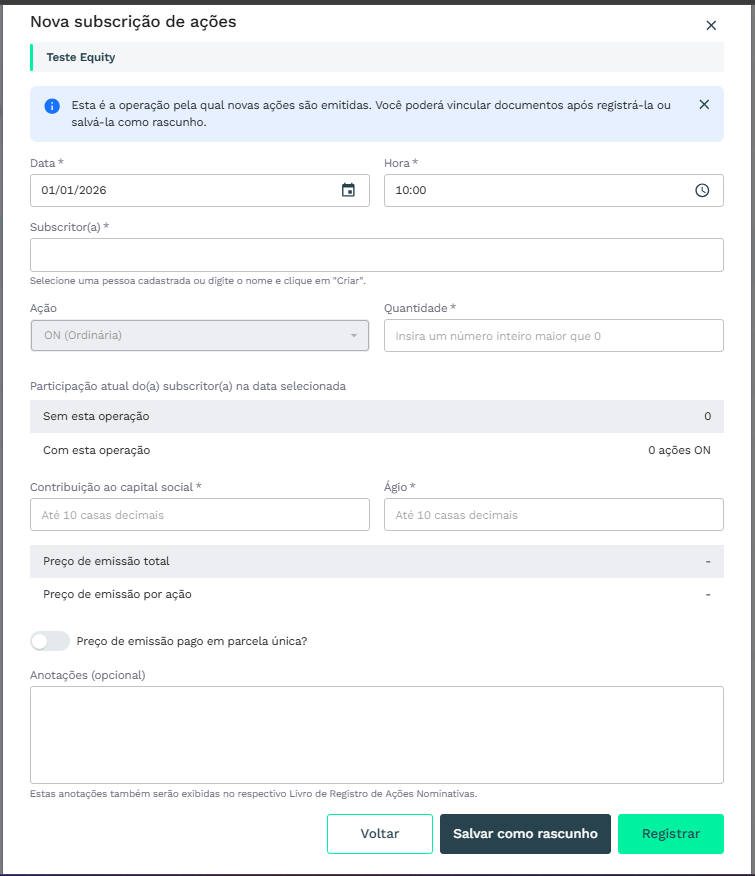
Task: Expand the Ação ON (Ordinária) dropdown
Action: (x=200, y=336)
